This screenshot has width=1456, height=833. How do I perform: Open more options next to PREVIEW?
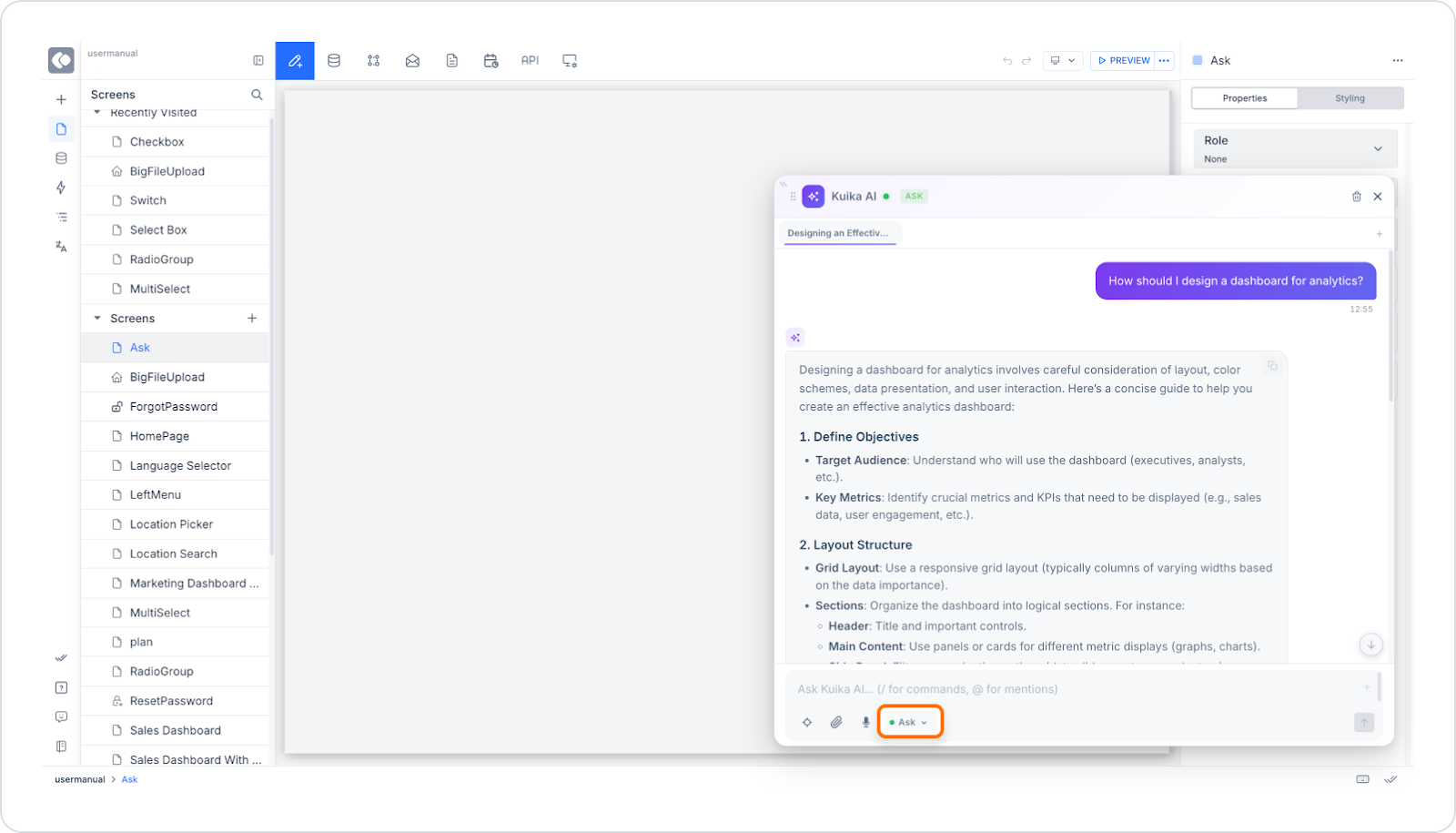pyautogui.click(x=1164, y=61)
